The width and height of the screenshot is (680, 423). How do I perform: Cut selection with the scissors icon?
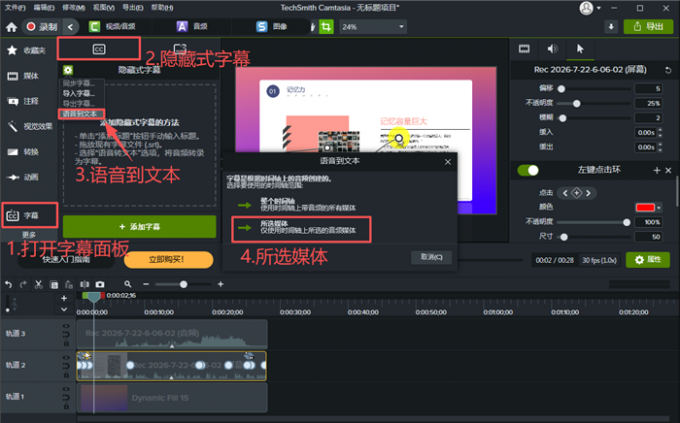(x=39, y=284)
